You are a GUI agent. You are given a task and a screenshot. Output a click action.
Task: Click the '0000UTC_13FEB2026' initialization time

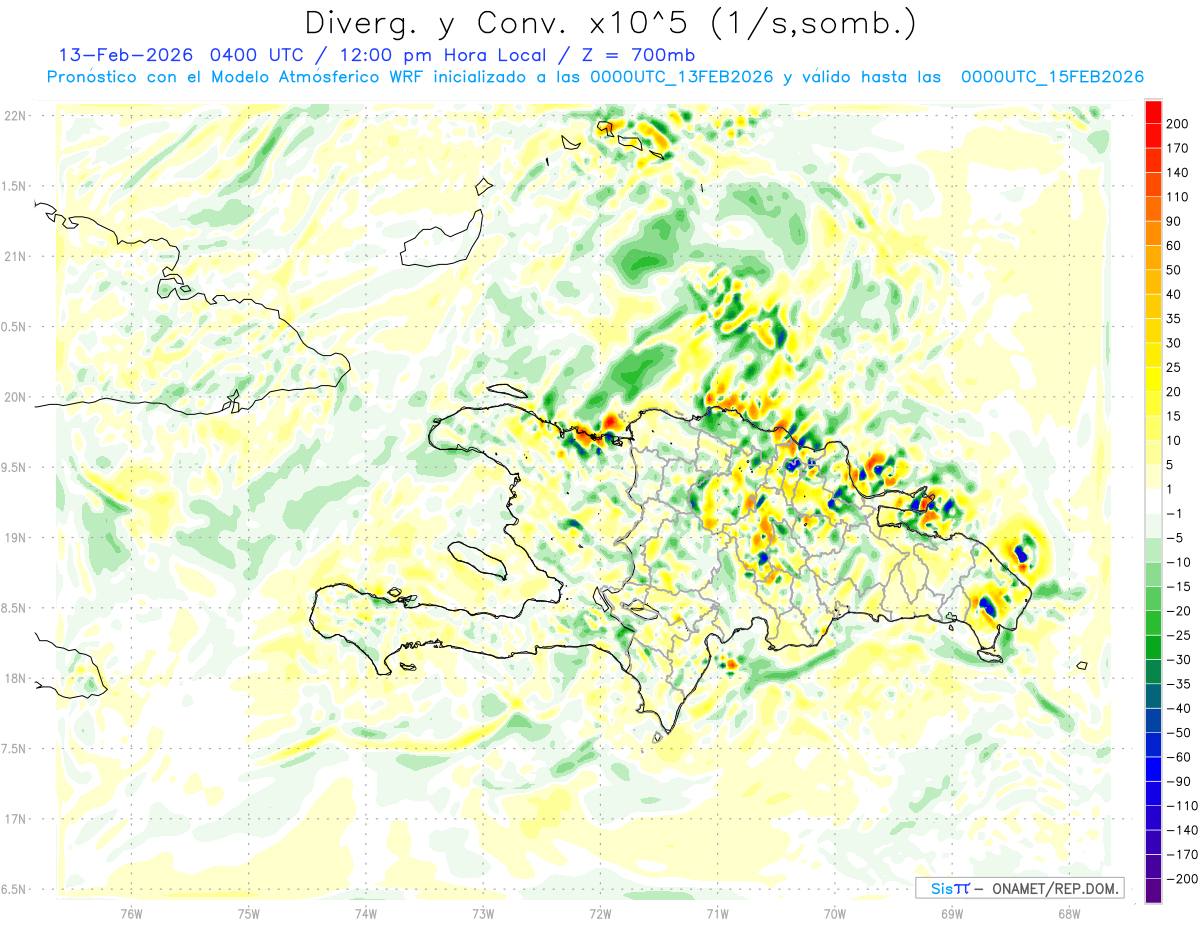682,78
